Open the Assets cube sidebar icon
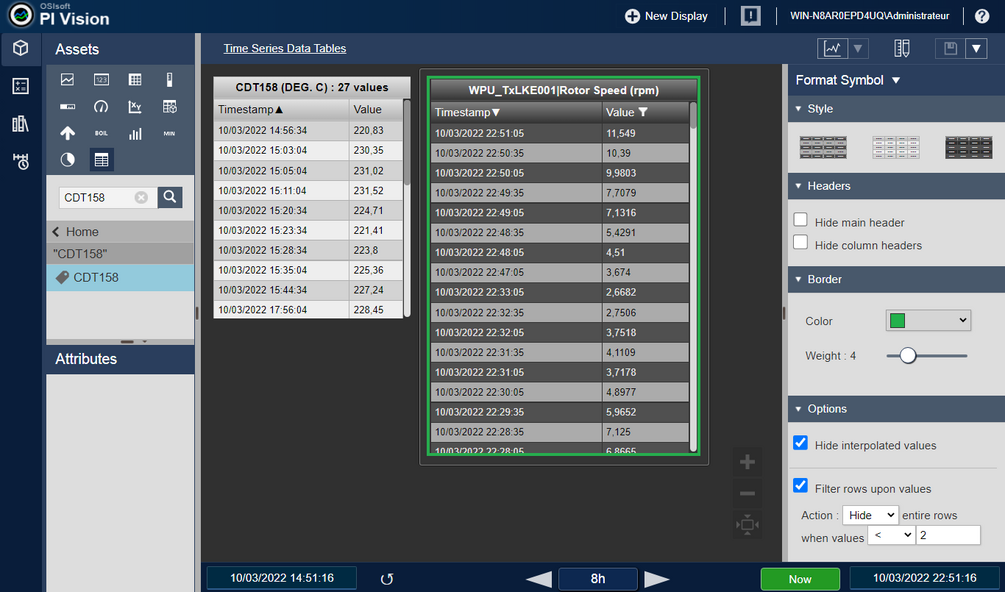The width and height of the screenshot is (1005, 592). 21,49
